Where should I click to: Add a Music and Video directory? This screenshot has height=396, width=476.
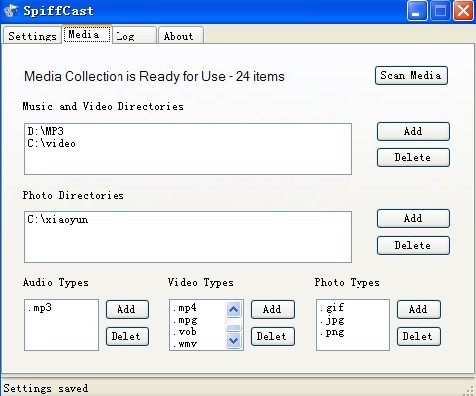tap(413, 131)
